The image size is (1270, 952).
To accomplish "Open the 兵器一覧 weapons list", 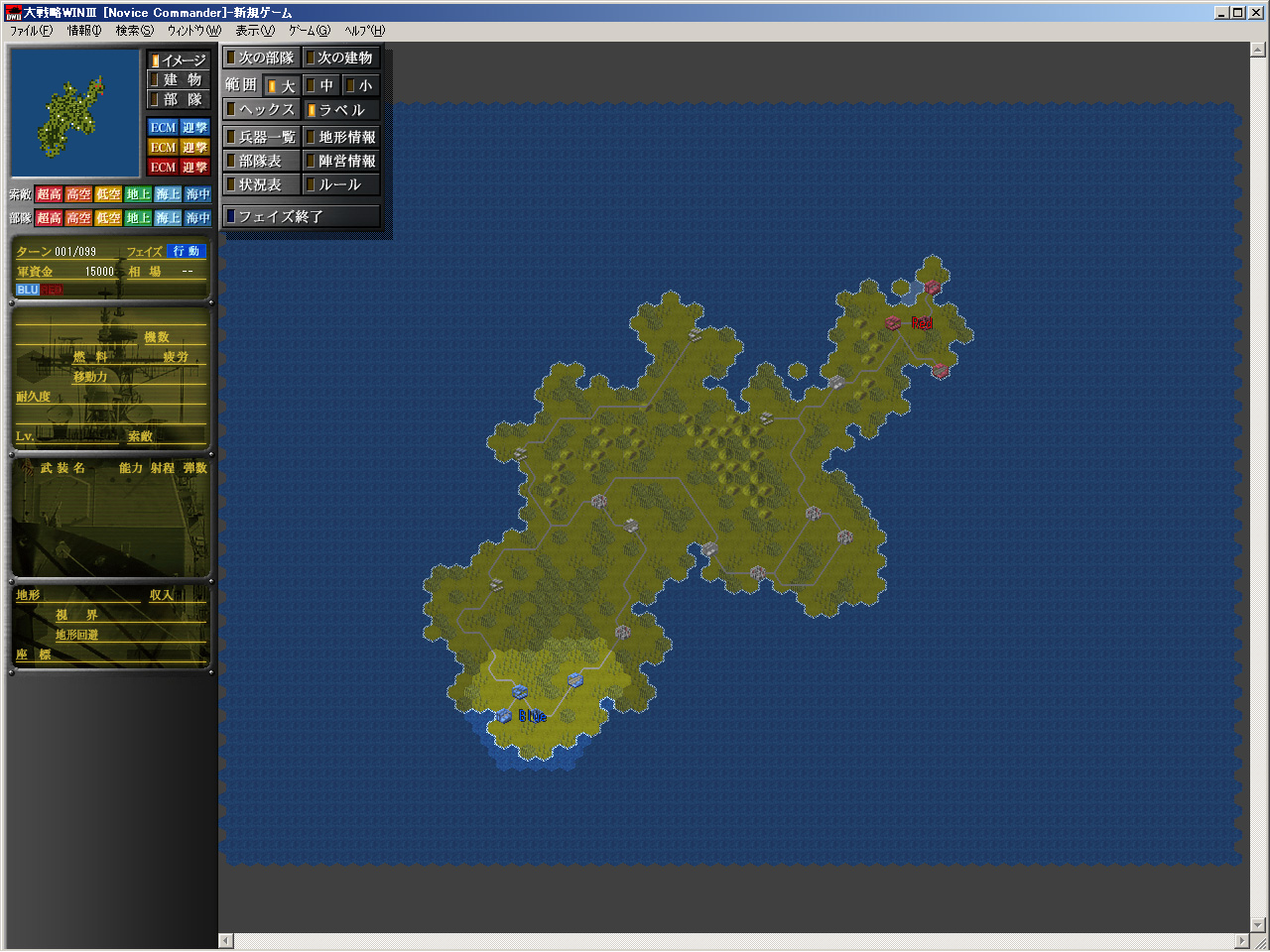I will click(262, 138).
